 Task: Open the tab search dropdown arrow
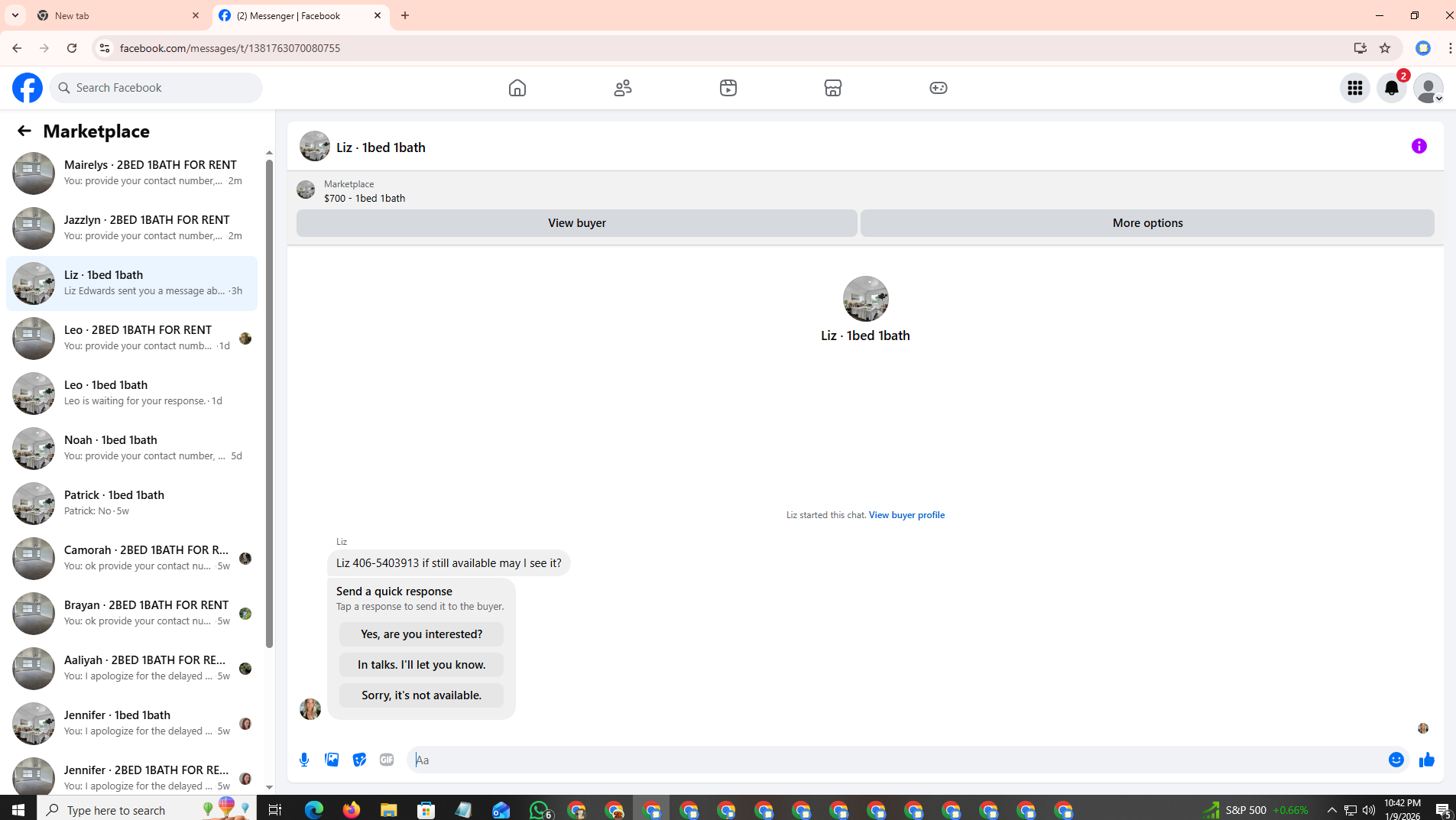click(x=15, y=15)
